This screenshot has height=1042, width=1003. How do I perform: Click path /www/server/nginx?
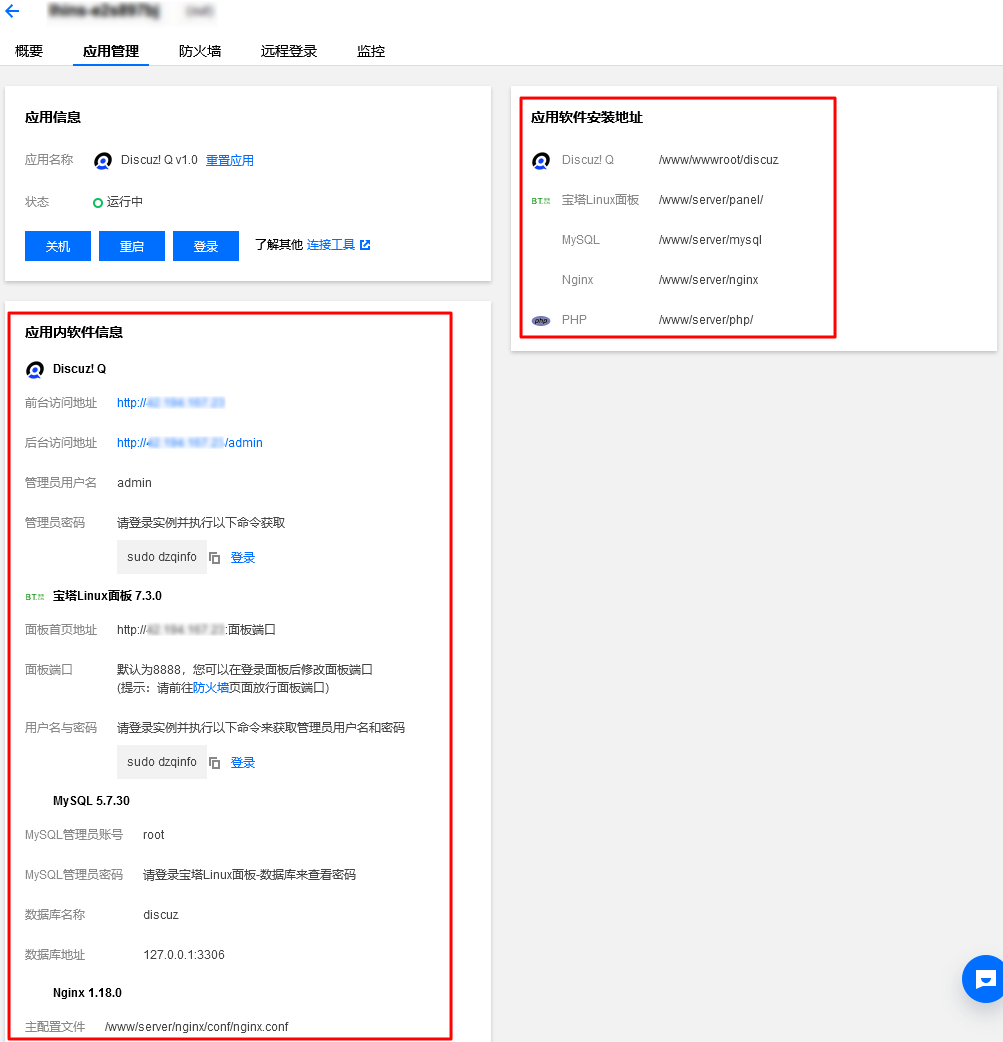point(709,280)
